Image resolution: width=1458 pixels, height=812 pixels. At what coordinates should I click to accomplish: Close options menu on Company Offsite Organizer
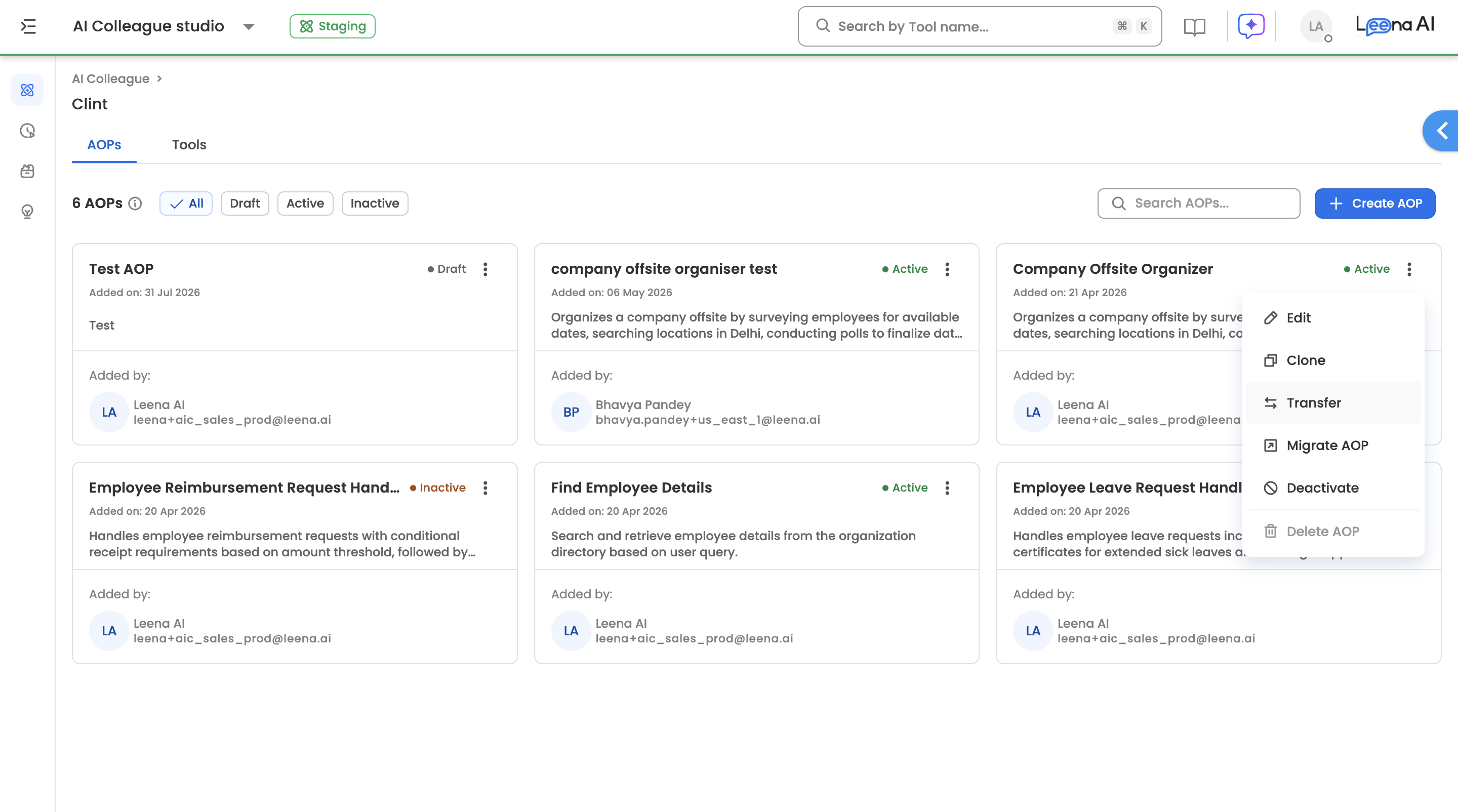(1409, 269)
